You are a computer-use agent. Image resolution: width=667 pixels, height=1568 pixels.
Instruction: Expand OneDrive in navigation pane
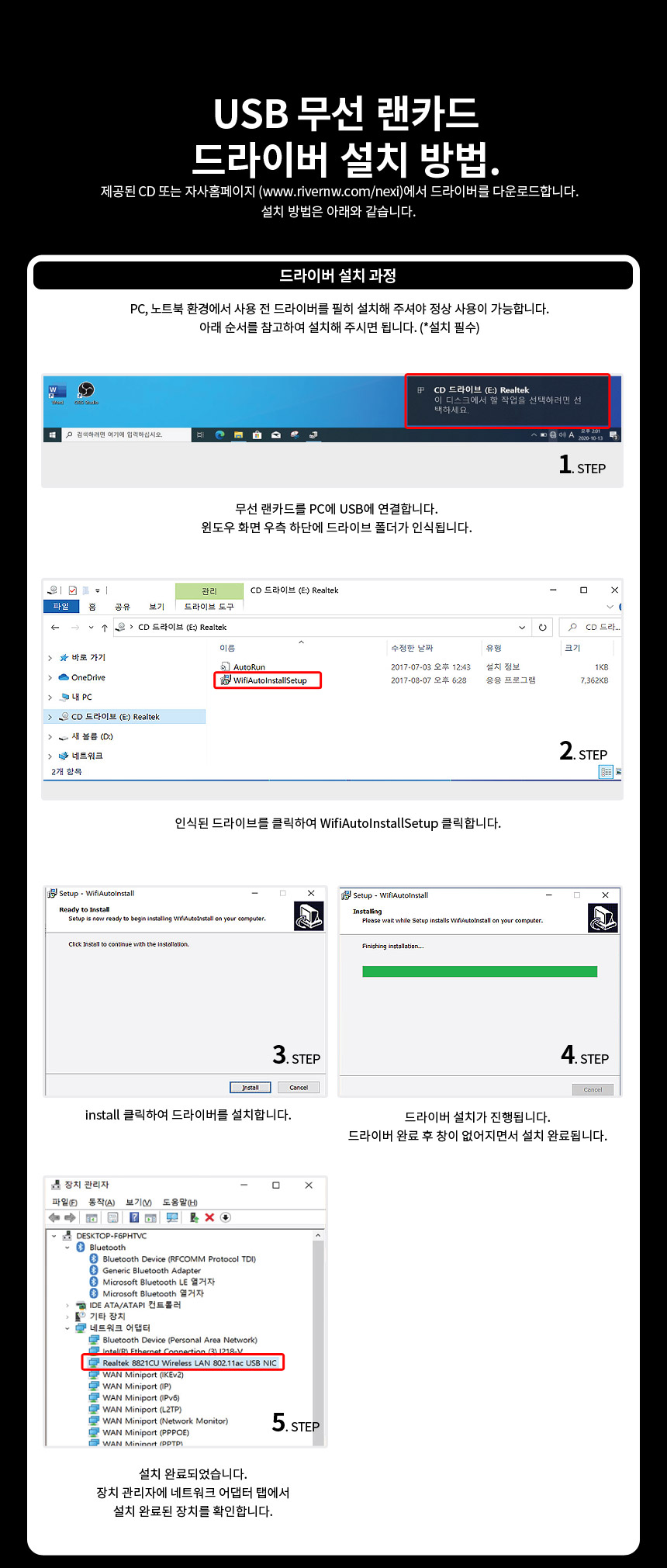pyautogui.click(x=50, y=678)
